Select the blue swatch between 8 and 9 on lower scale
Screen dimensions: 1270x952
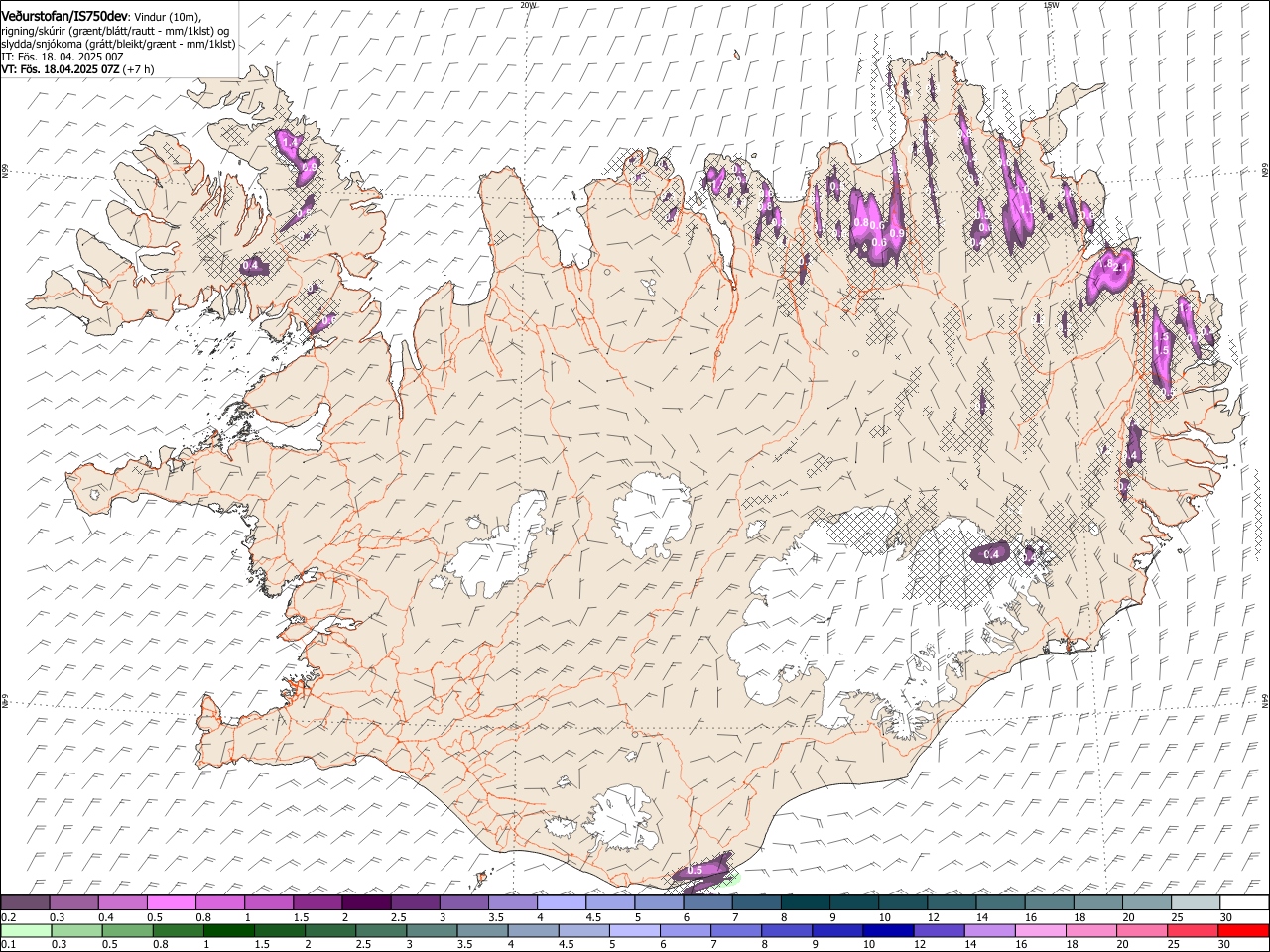coord(787,931)
